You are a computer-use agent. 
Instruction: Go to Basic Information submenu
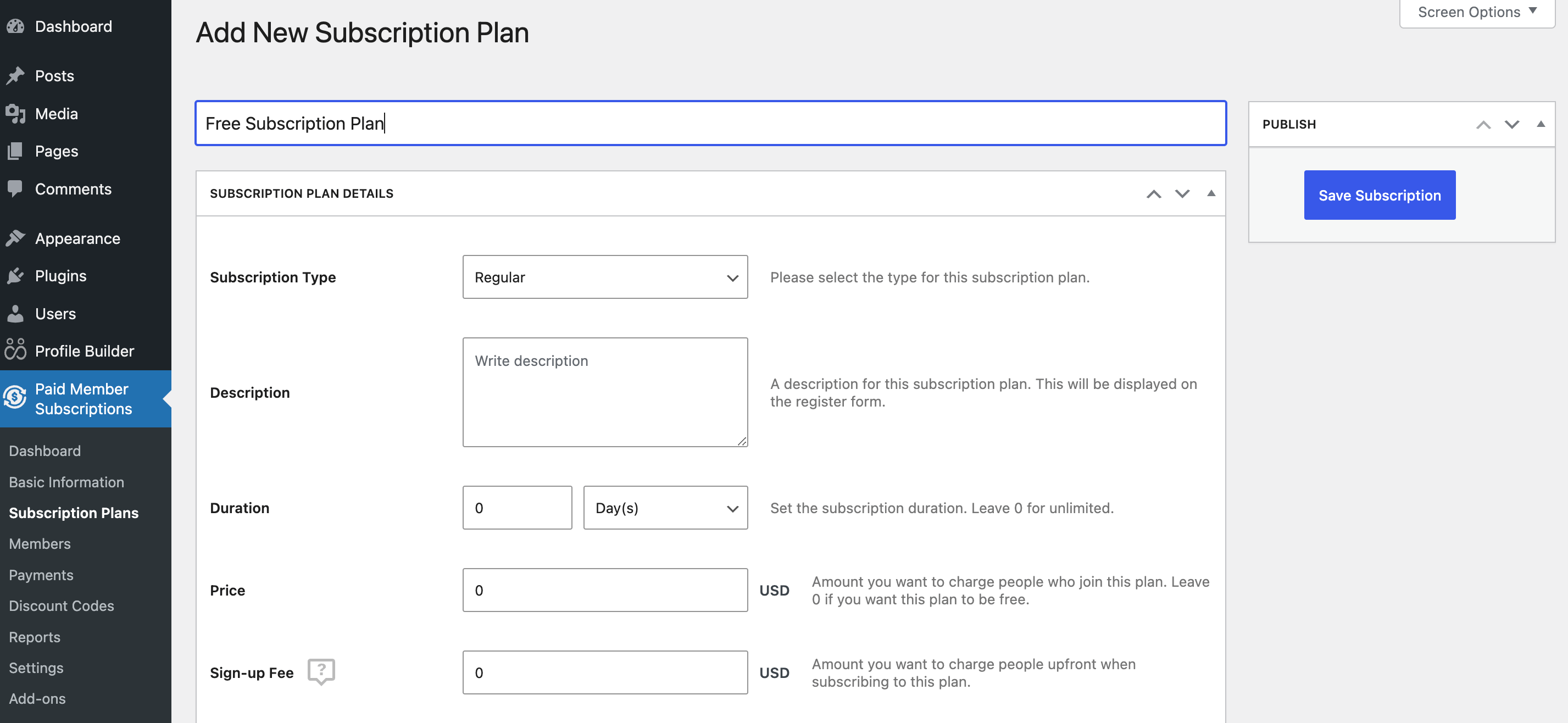(66, 482)
